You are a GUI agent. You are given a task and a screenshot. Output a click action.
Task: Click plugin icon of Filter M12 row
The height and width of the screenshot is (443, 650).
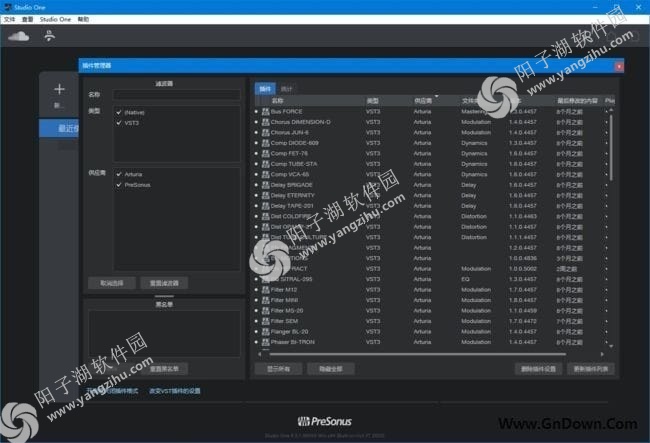click(266, 290)
